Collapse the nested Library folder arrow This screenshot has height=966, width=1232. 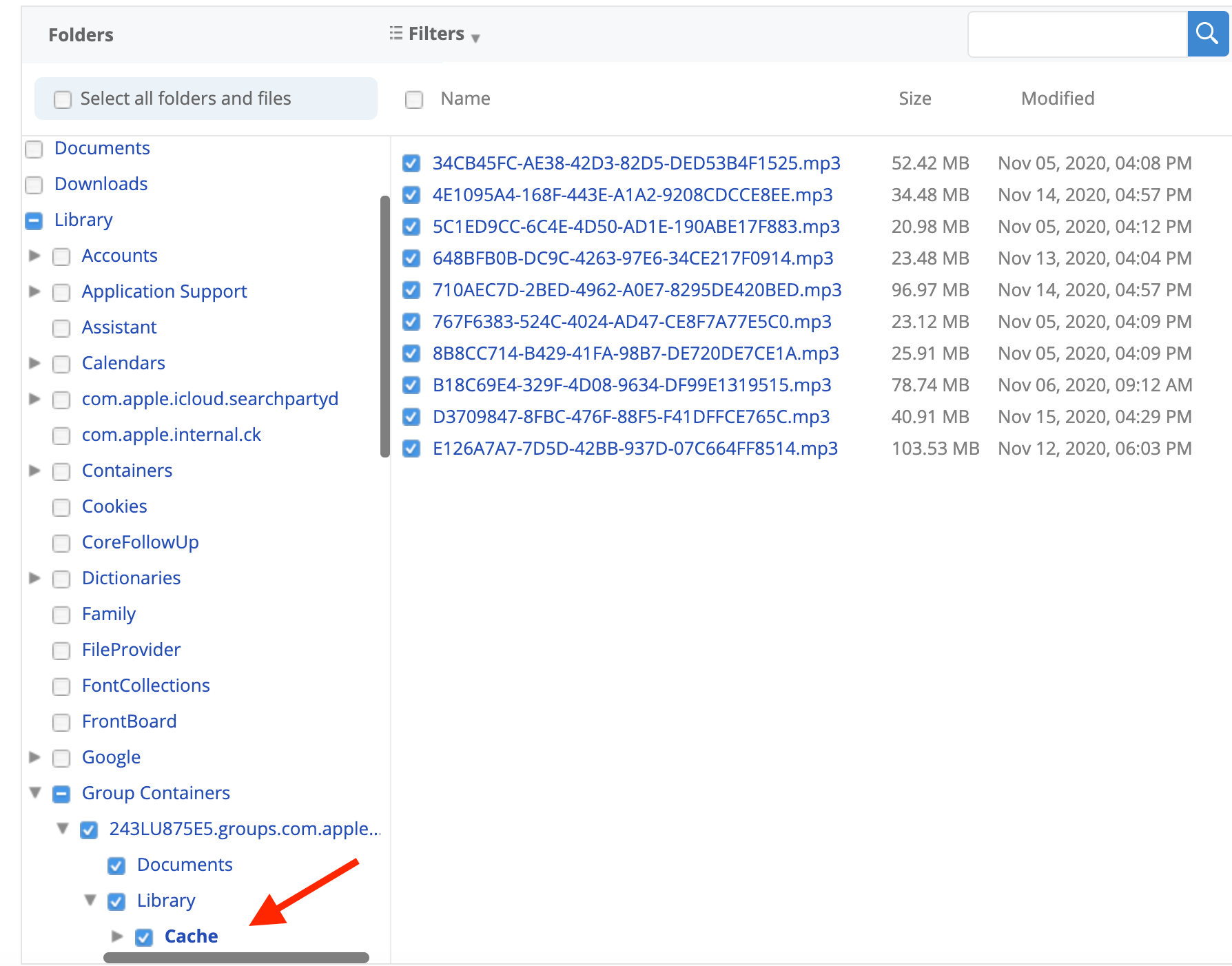click(x=90, y=901)
